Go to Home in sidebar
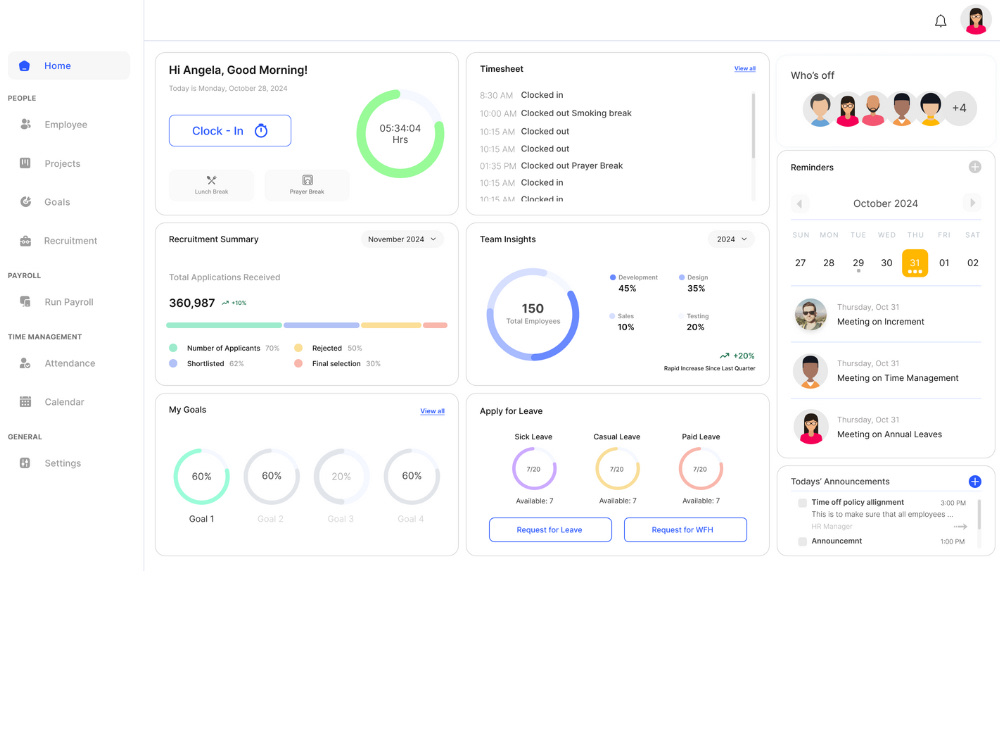The height and width of the screenshot is (750, 1000). (69, 66)
